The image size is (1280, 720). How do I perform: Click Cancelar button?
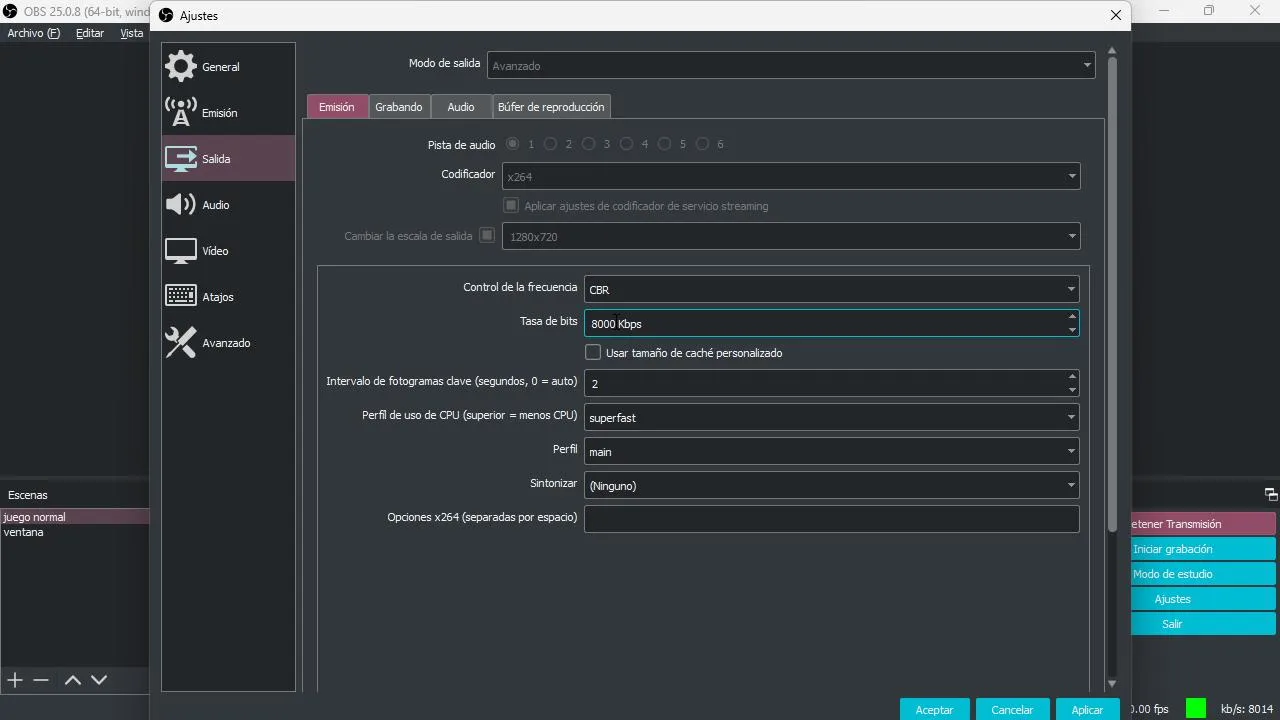tap(1012, 709)
